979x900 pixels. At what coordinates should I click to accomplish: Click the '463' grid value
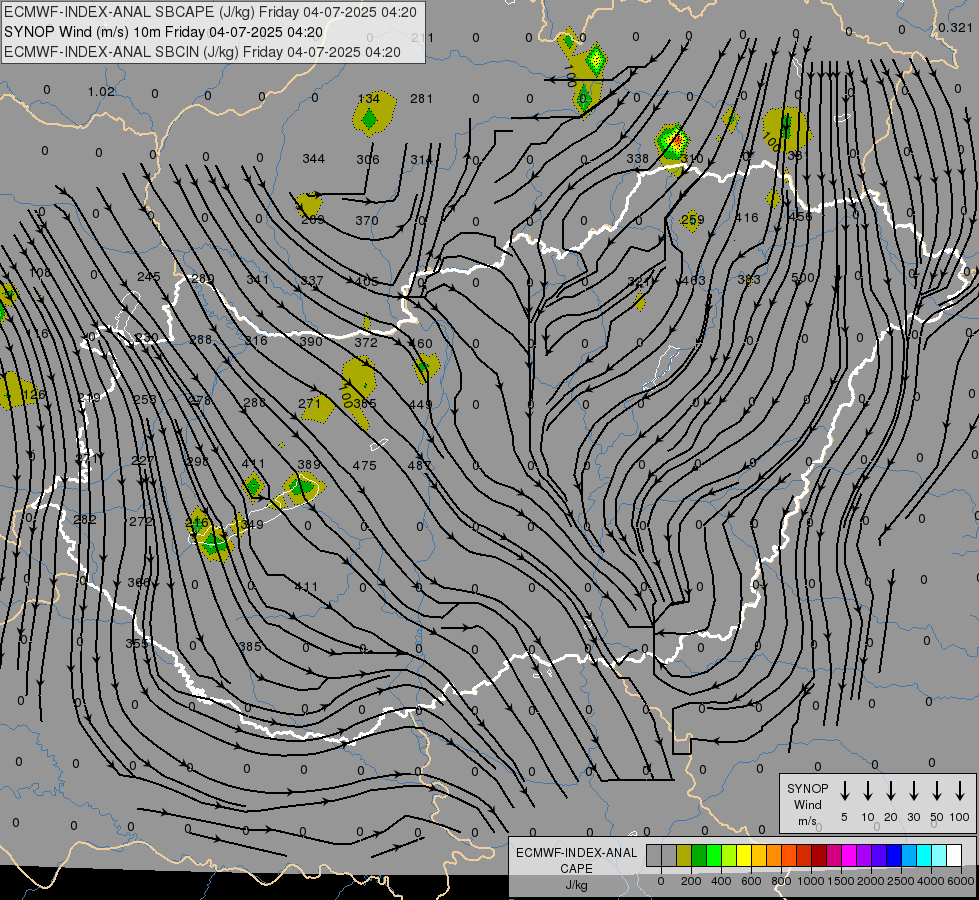pyautogui.click(x=694, y=280)
